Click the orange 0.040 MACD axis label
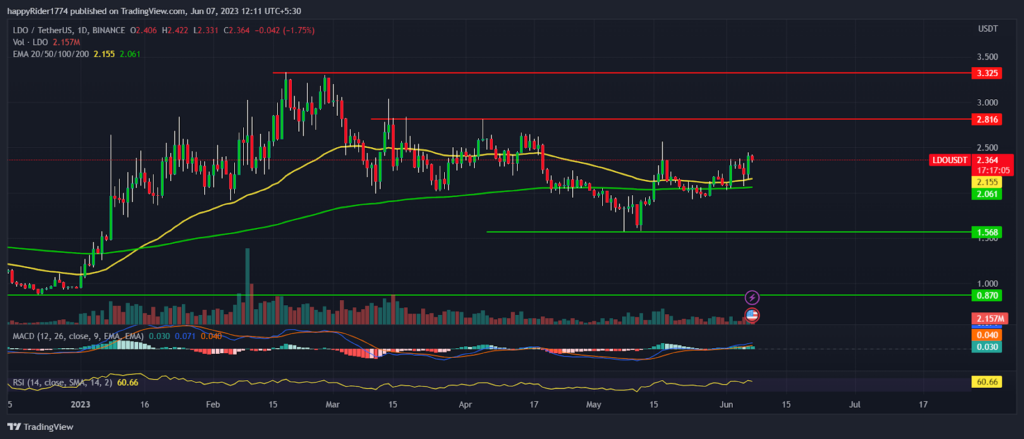Image resolution: width=1024 pixels, height=439 pixels. (x=986, y=335)
